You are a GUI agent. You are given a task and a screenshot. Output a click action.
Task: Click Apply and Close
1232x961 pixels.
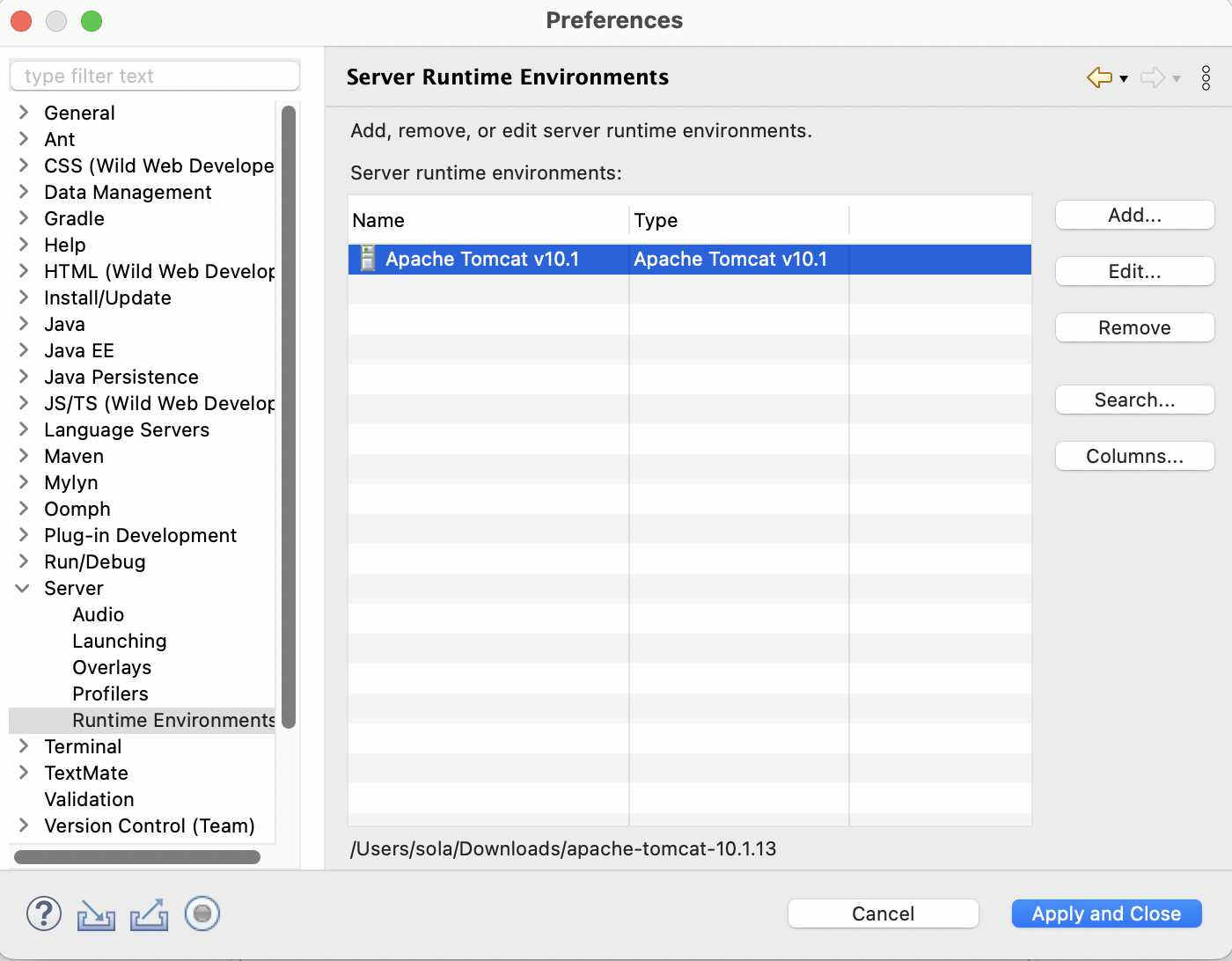pyautogui.click(x=1107, y=913)
